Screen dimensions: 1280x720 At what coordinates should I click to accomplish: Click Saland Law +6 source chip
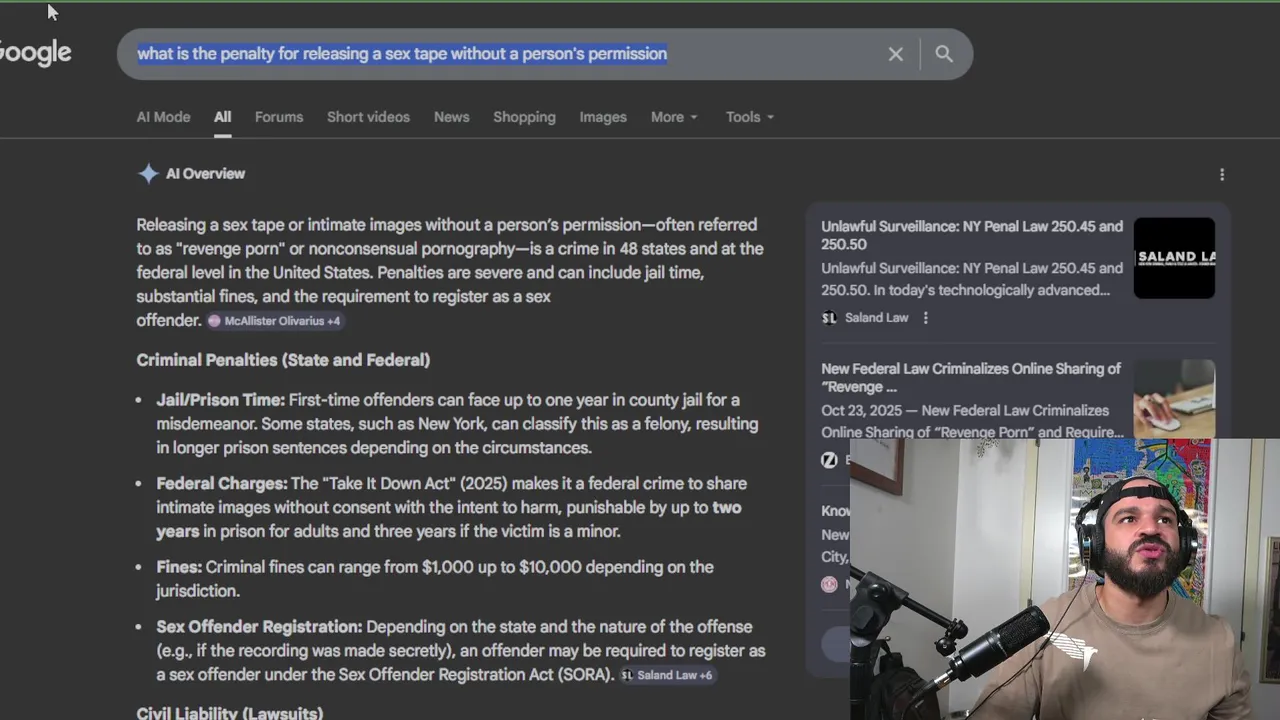pyautogui.click(x=667, y=675)
